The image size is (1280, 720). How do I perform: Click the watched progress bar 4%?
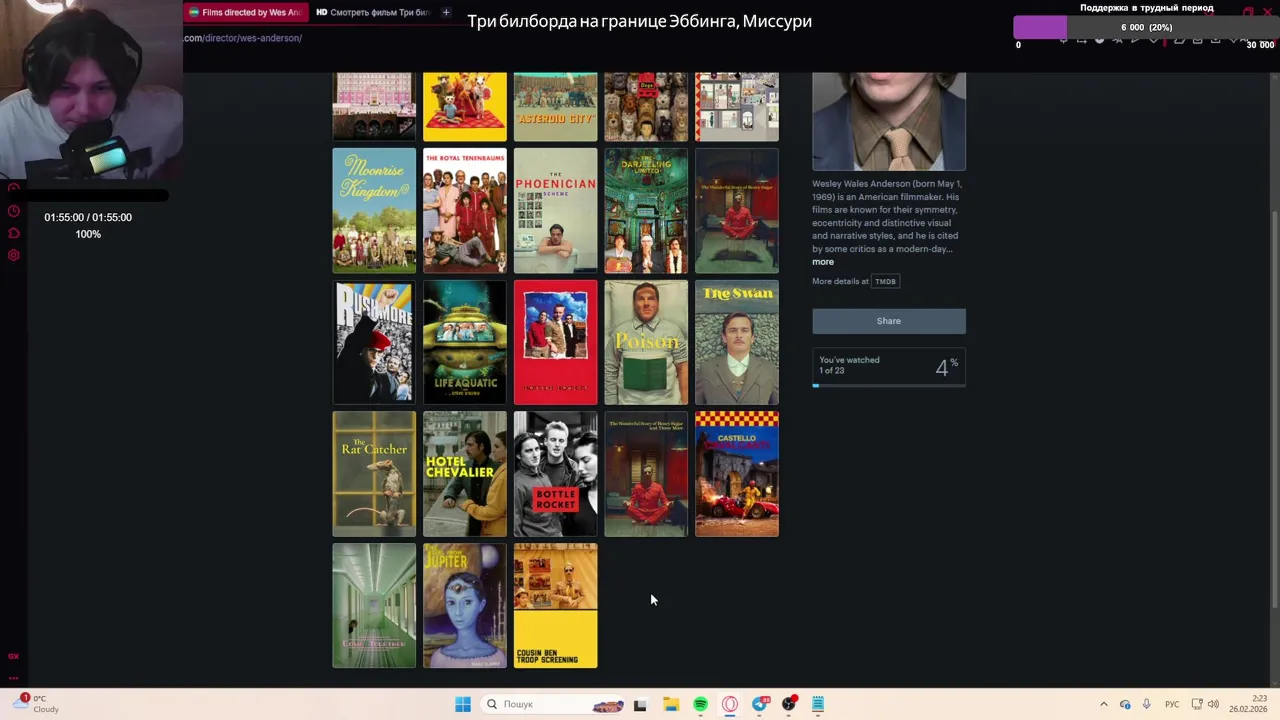click(x=888, y=385)
